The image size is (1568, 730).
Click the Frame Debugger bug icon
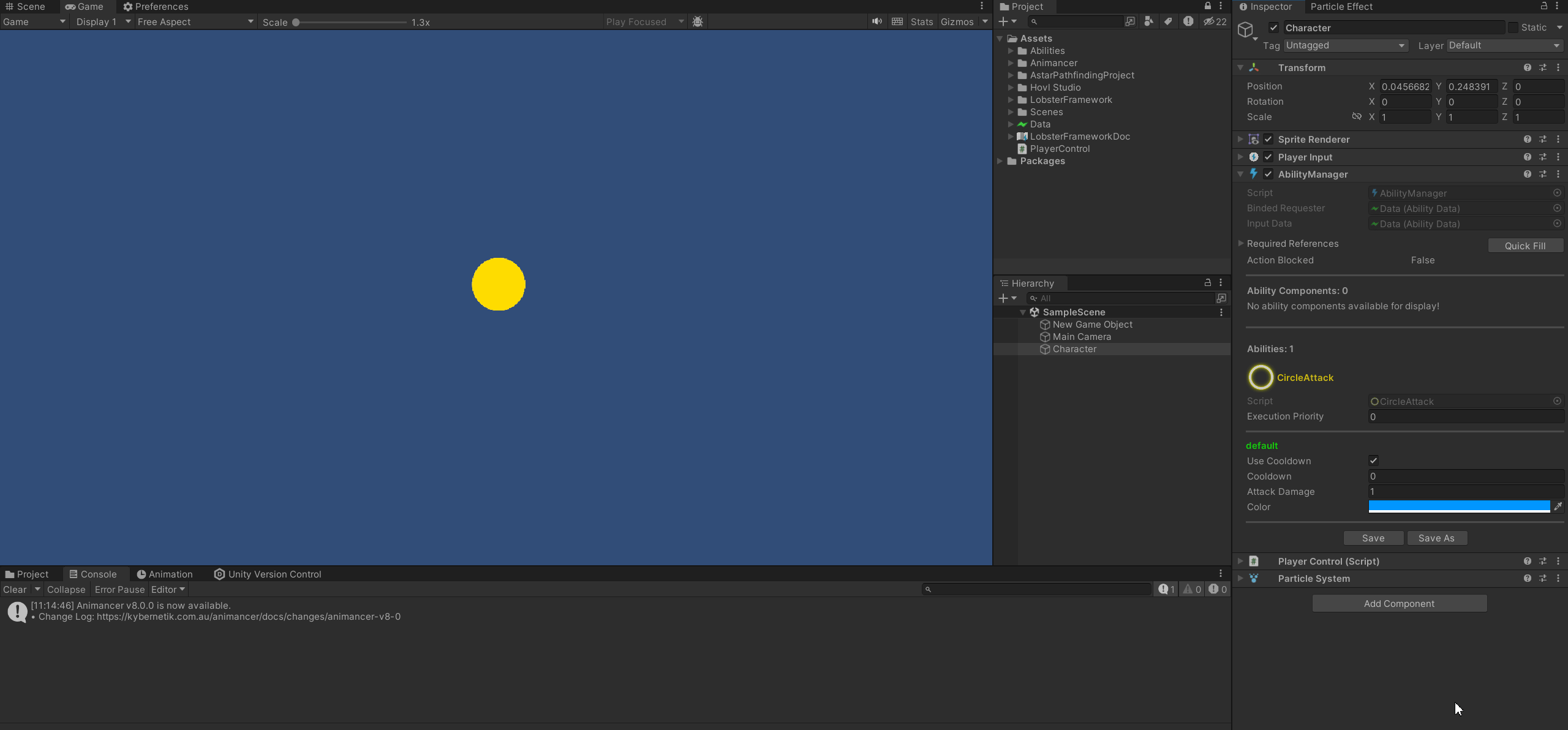tap(697, 21)
